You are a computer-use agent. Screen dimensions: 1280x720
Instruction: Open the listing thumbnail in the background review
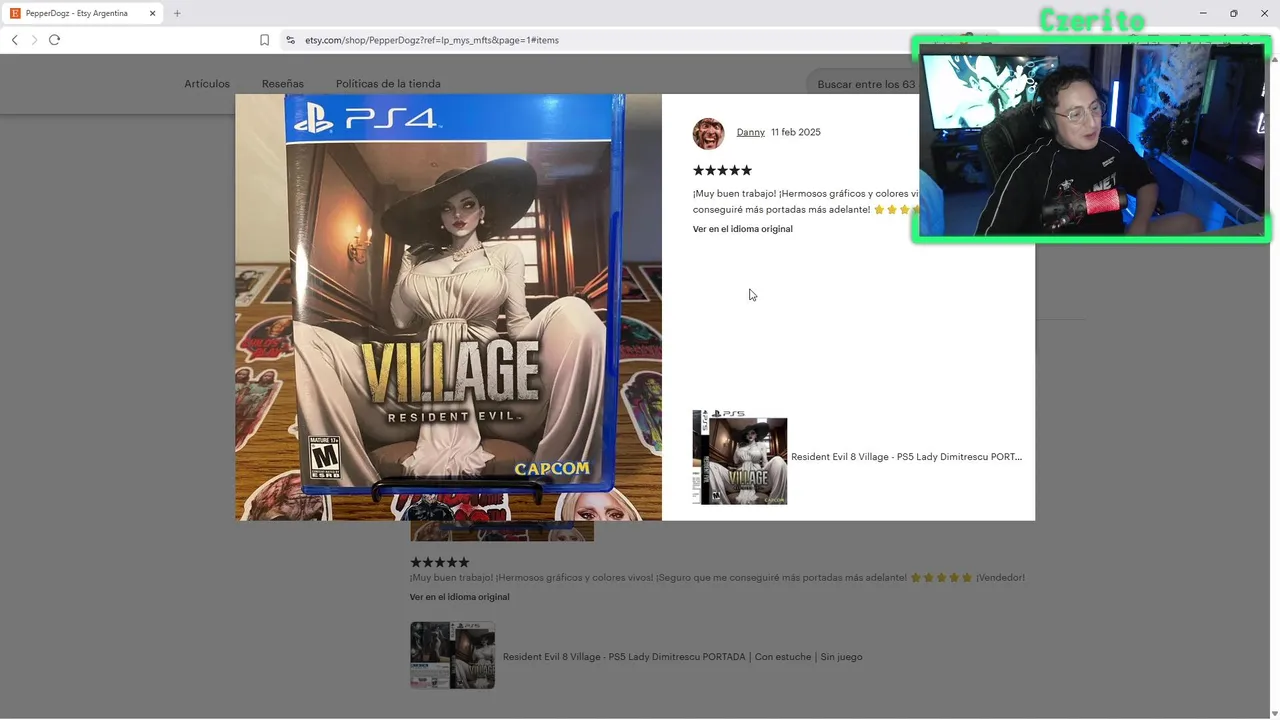pos(452,655)
